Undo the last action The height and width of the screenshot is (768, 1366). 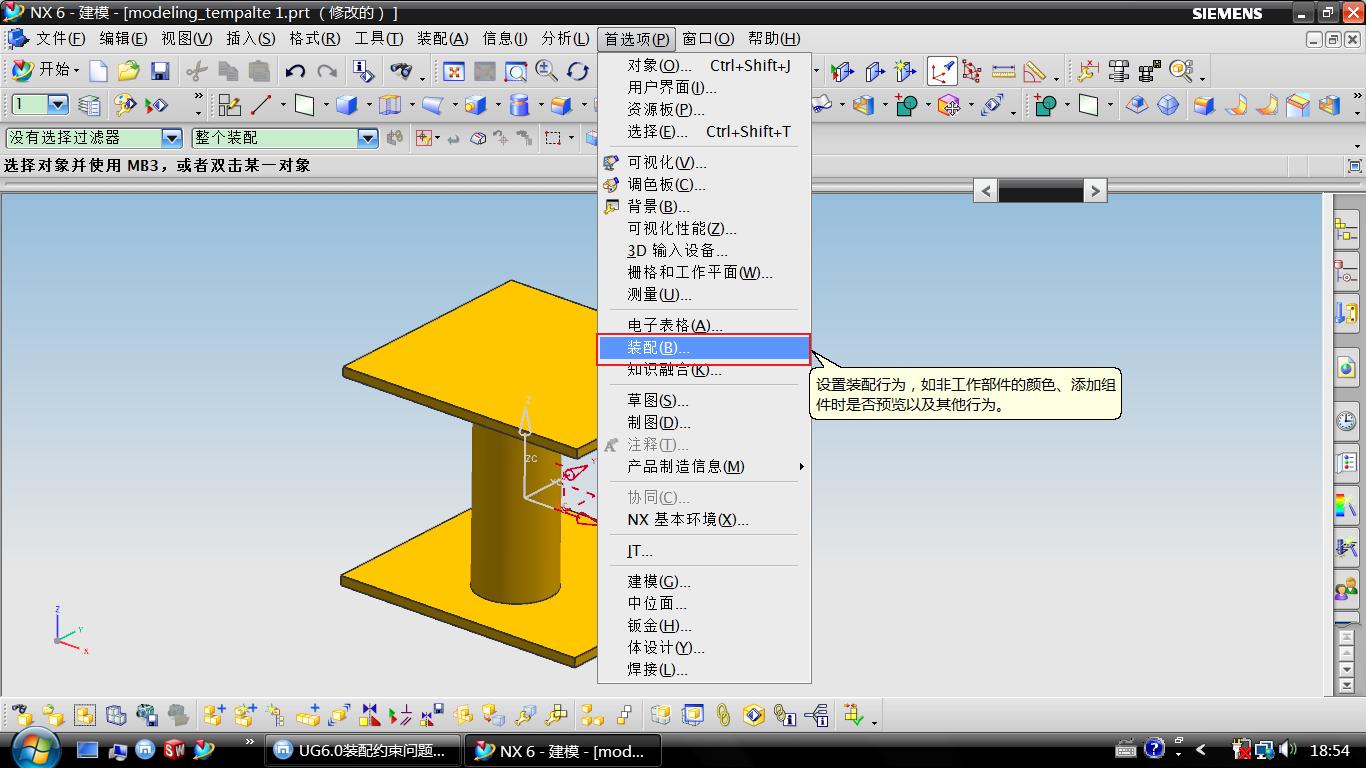[x=295, y=71]
